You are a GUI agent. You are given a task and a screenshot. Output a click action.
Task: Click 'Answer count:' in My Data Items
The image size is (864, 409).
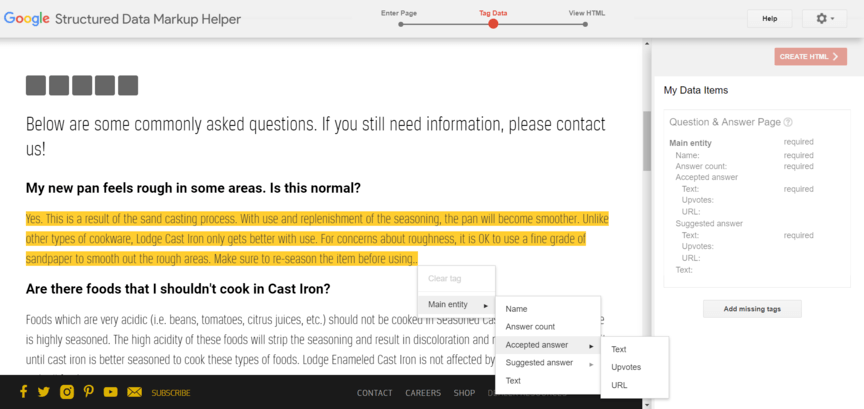click(701, 166)
